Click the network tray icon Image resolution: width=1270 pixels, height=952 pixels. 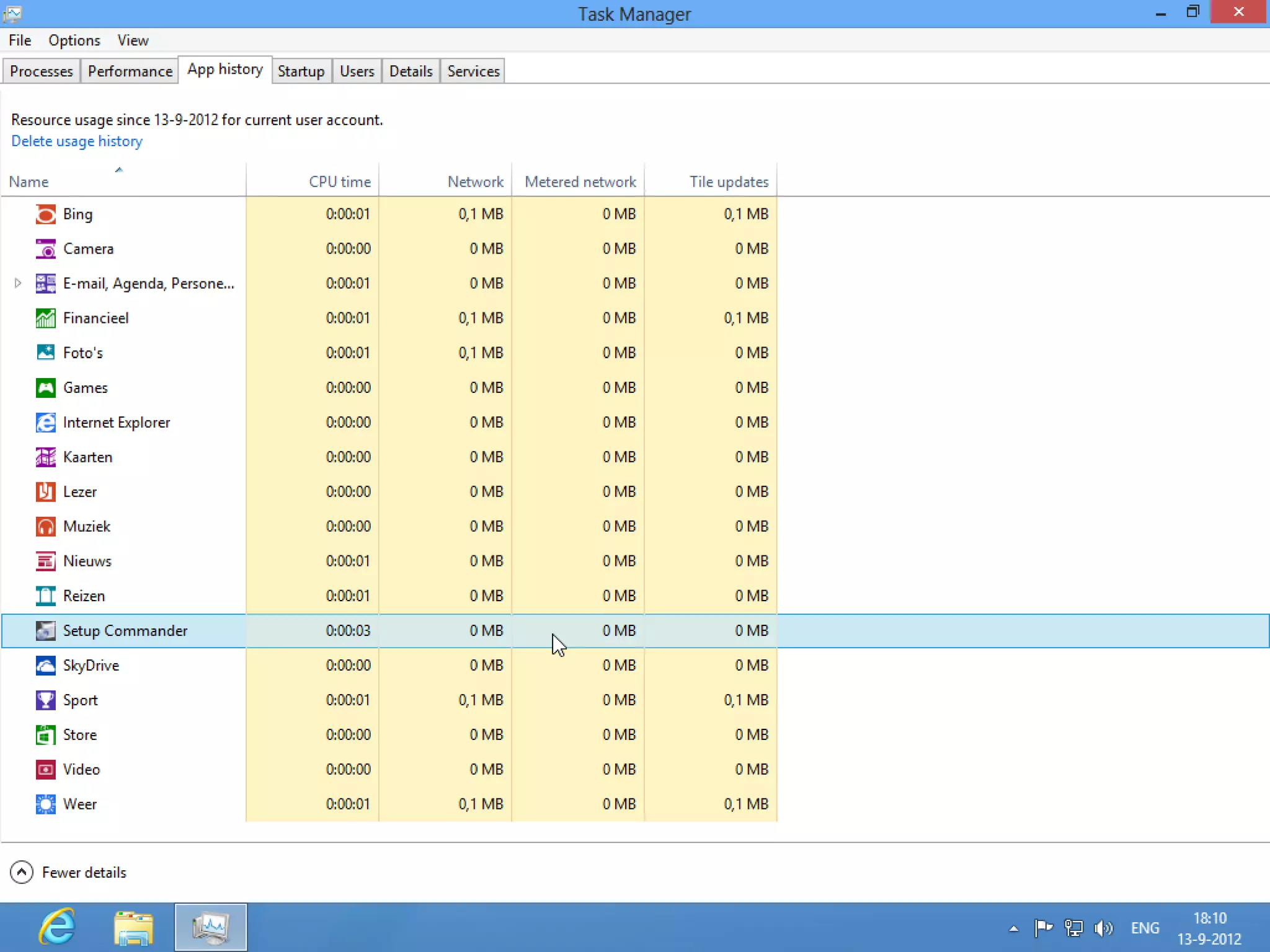tap(1073, 928)
